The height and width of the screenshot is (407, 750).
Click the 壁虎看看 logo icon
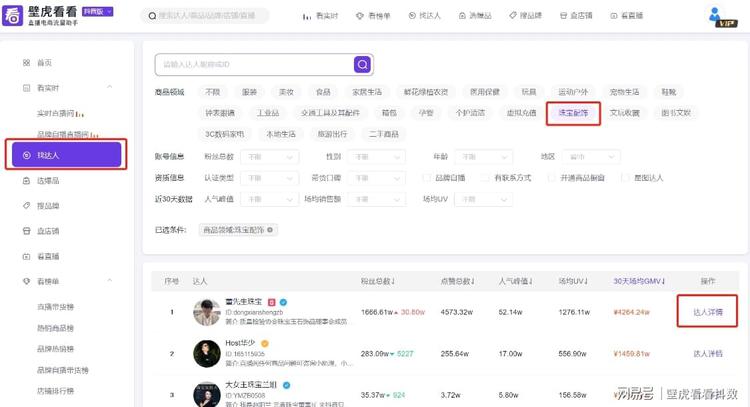12,15
